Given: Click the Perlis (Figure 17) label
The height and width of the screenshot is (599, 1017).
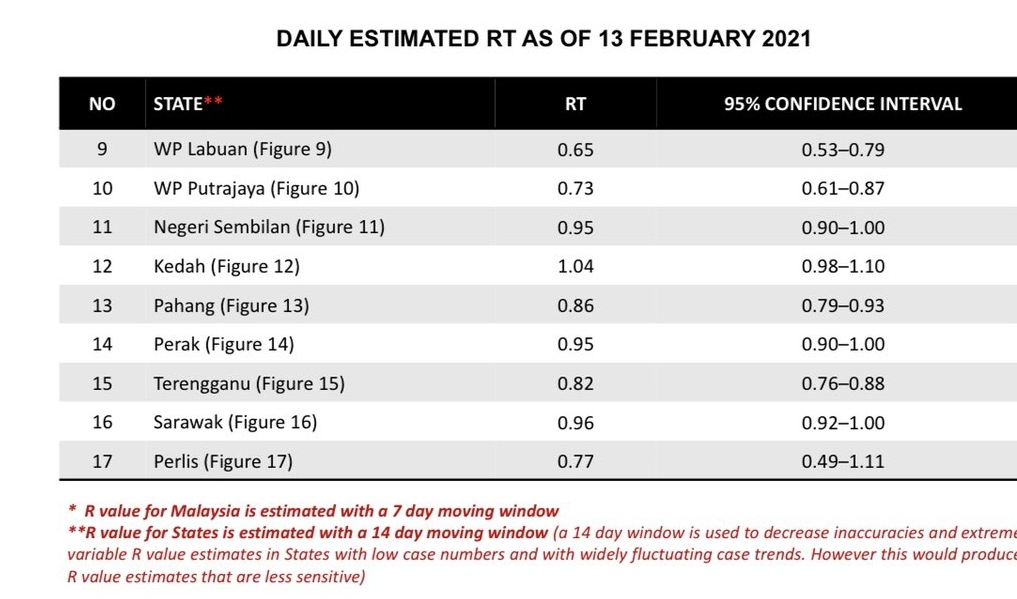Looking at the screenshot, I should click(223, 462).
